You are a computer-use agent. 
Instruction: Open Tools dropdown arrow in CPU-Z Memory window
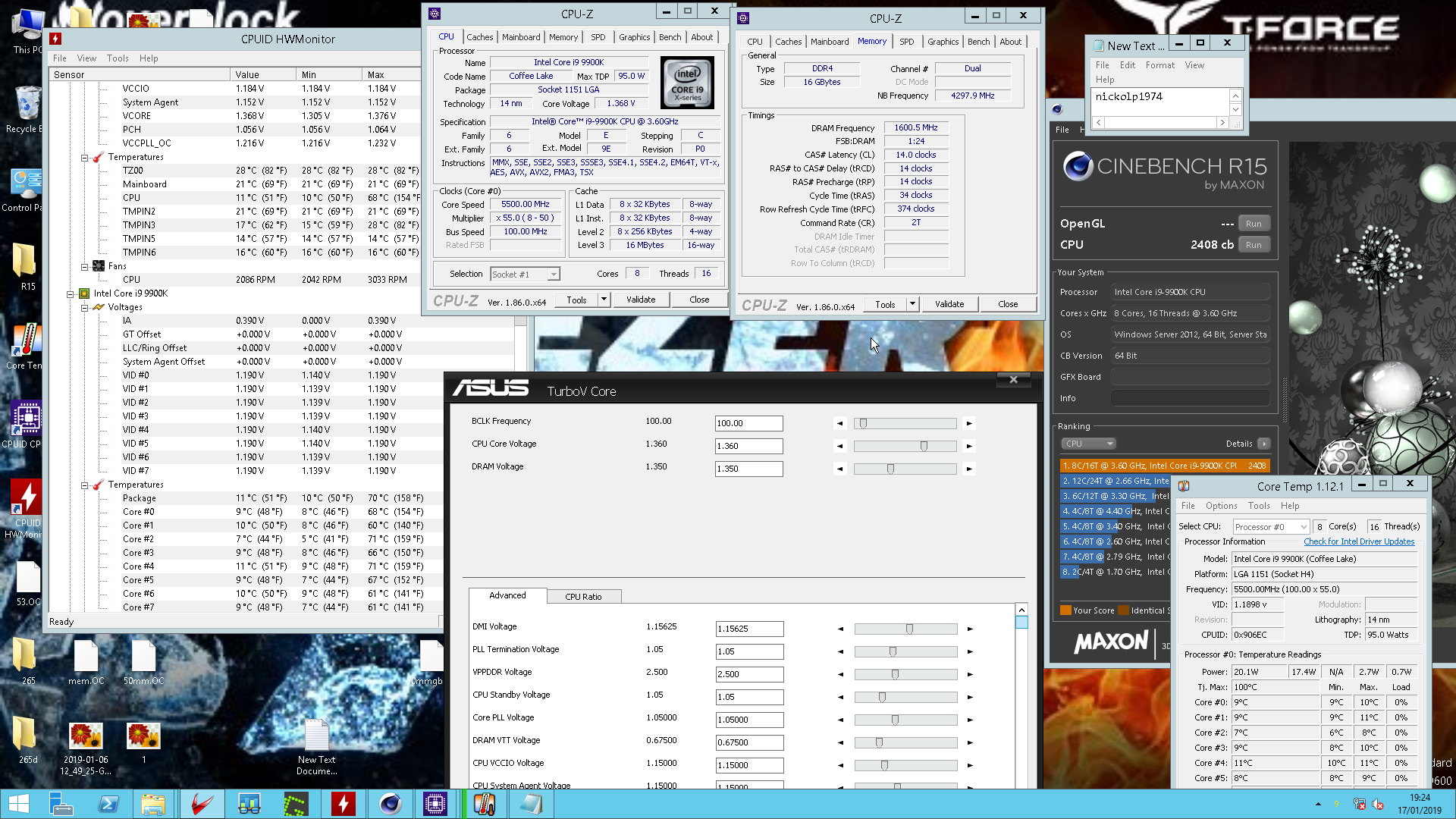click(912, 304)
